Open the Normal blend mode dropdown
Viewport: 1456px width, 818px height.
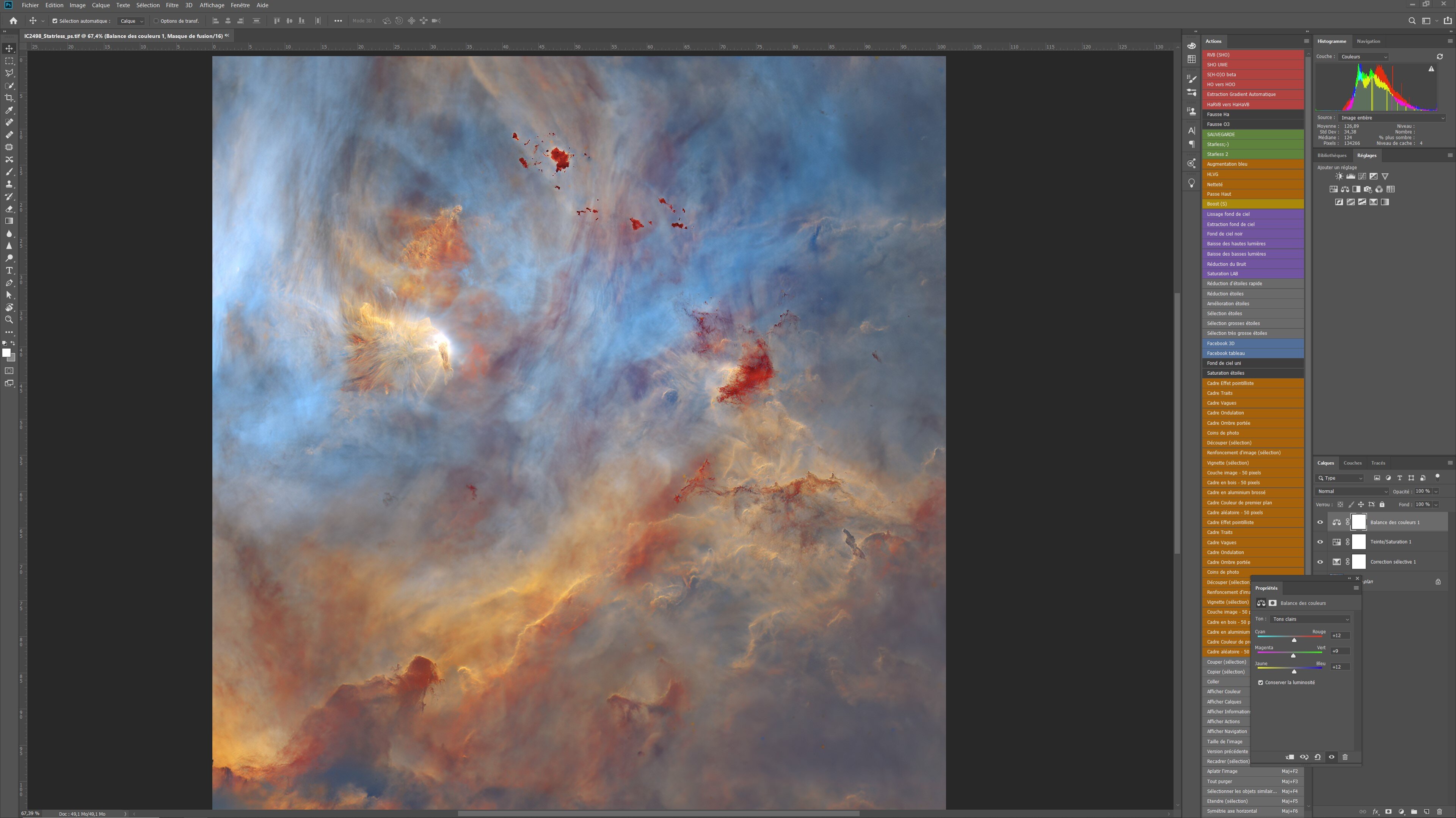point(1351,491)
